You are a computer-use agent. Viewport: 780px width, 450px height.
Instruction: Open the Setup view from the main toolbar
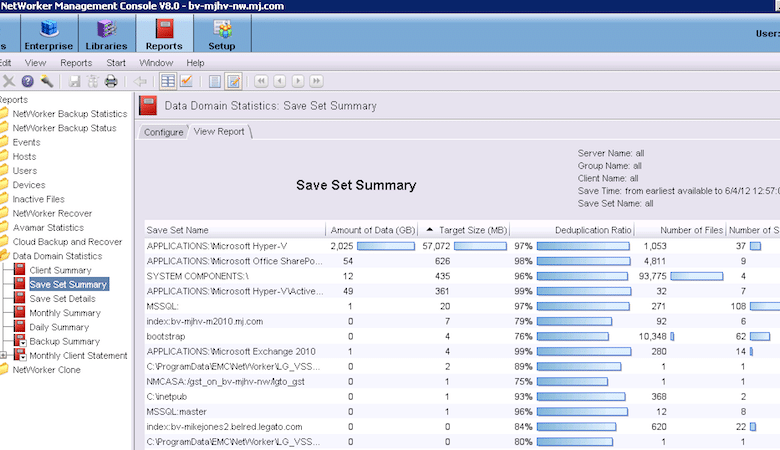222,33
